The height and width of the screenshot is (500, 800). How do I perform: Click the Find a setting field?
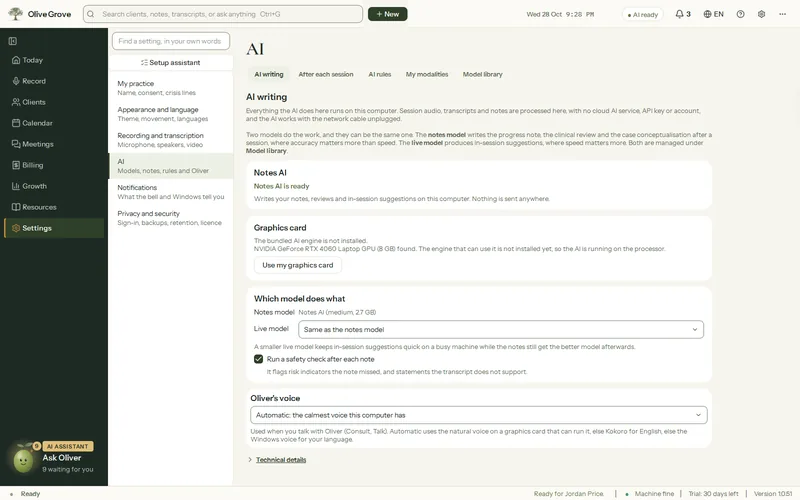[x=171, y=41]
